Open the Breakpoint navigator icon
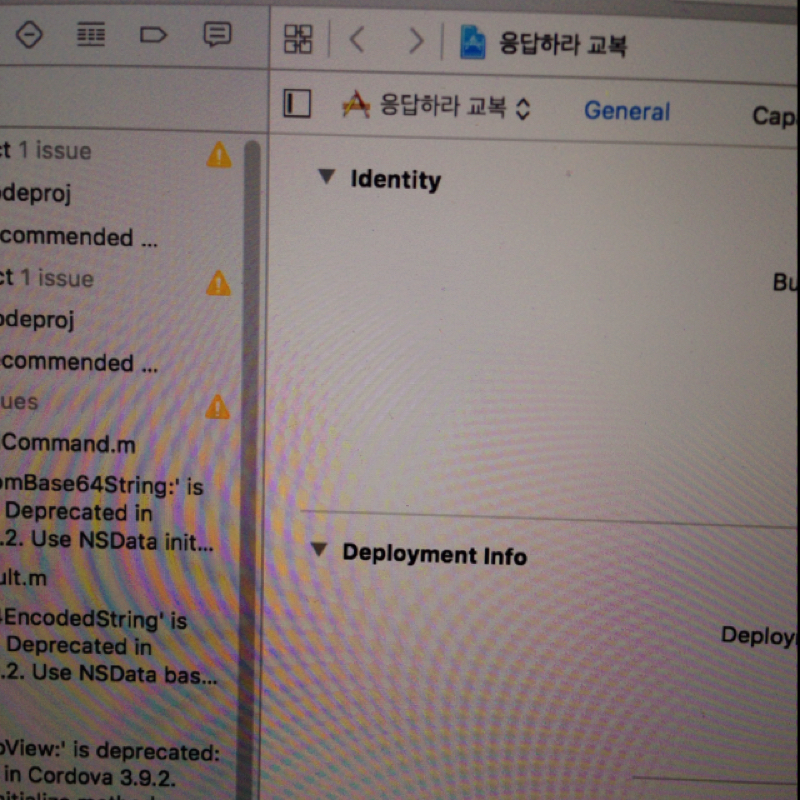The height and width of the screenshot is (800, 800). [153, 35]
